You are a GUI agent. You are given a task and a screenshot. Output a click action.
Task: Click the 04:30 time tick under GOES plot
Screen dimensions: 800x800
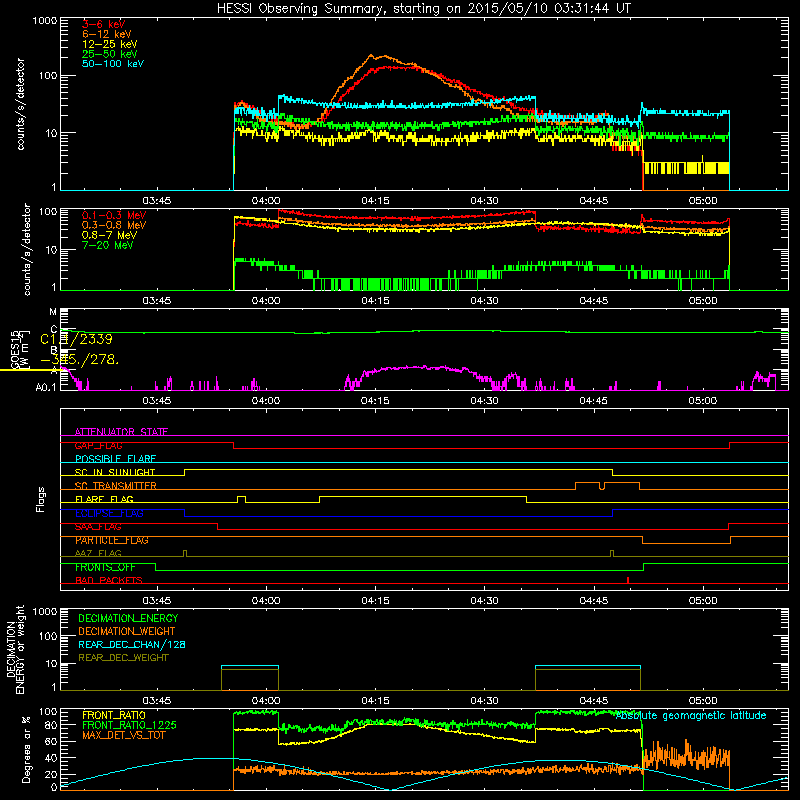coord(484,401)
